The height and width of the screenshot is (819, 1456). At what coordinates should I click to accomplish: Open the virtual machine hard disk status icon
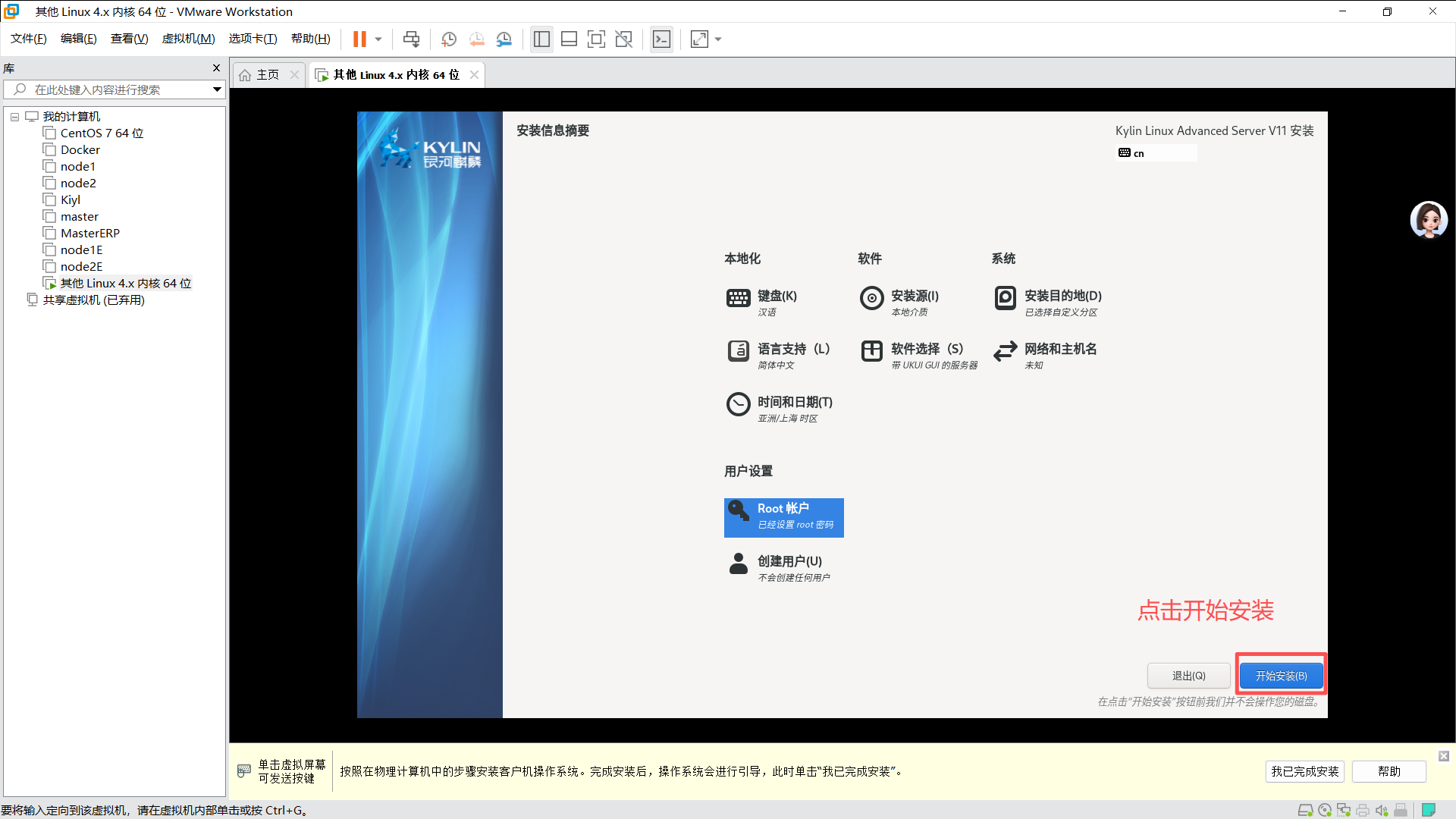(x=1305, y=810)
